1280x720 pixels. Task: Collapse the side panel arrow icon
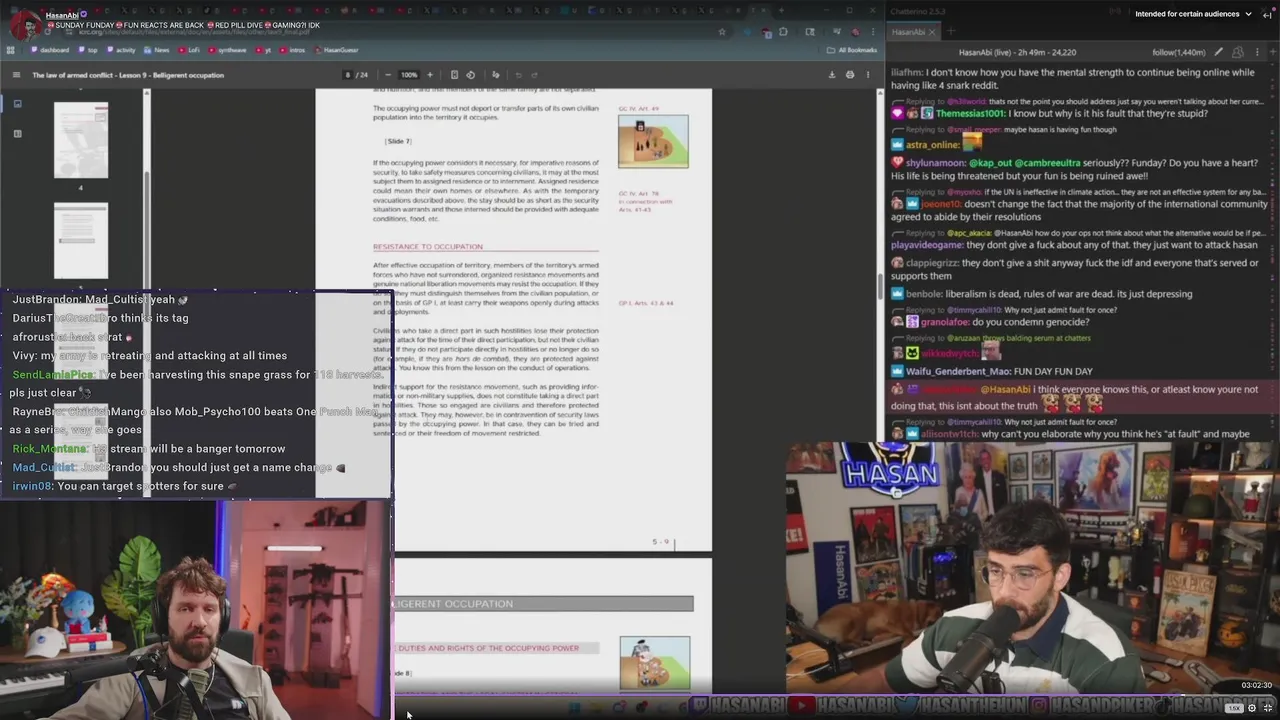(x=1267, y=14)
